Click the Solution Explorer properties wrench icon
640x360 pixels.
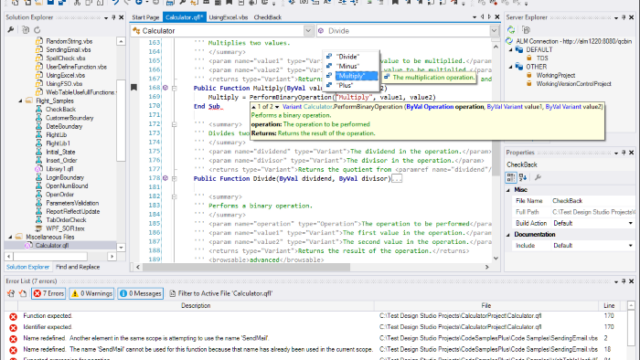pos(11,30)
